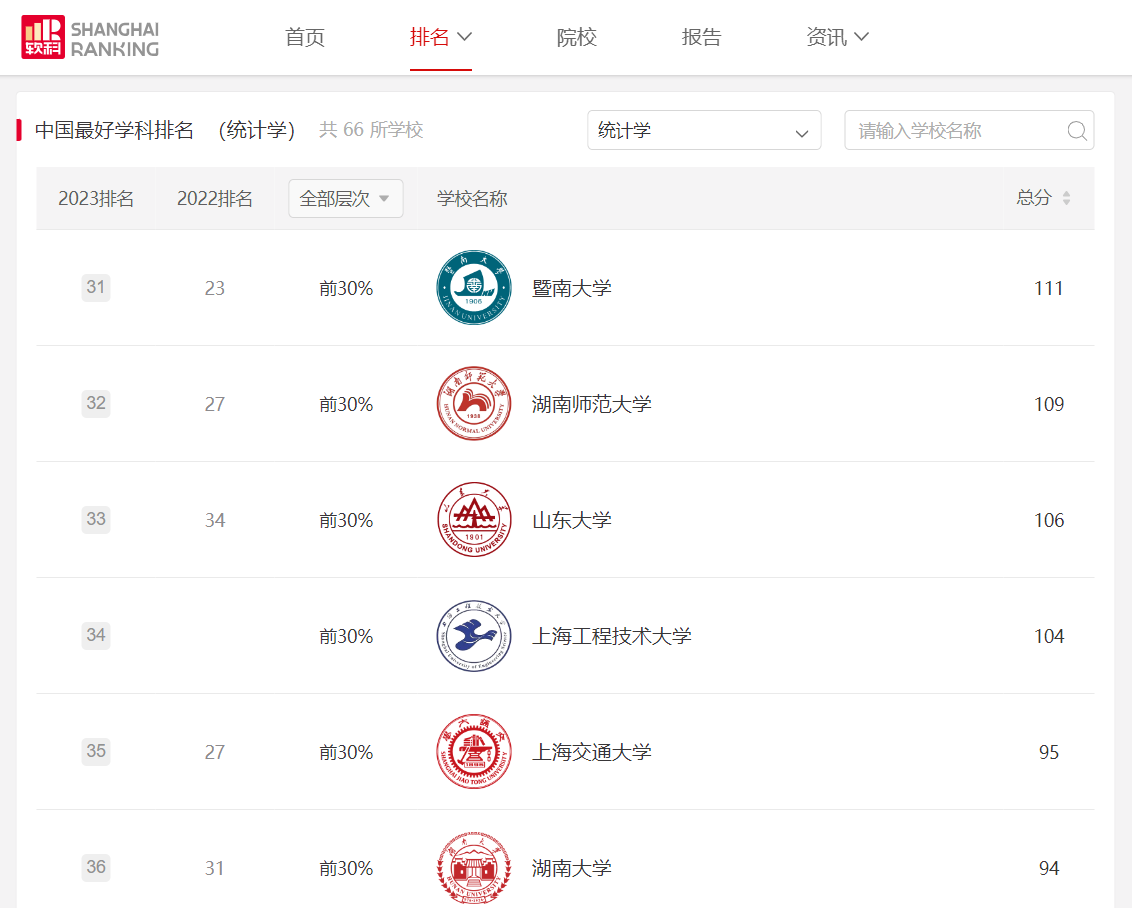Click the Shandong University emblem
The image size is (1132, 908).
pos(474,520)
